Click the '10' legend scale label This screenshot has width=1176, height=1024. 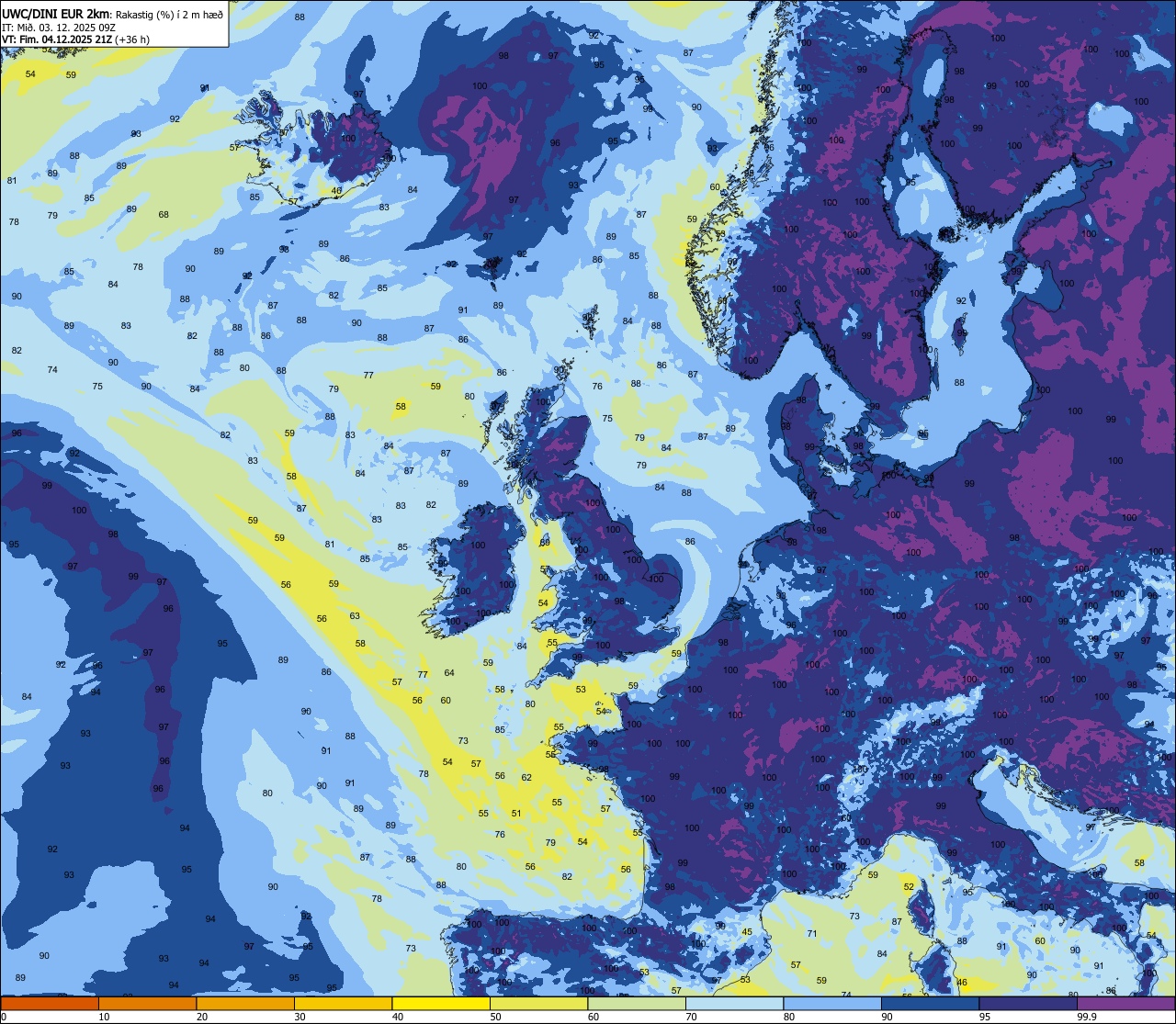tap(104, 1017)
